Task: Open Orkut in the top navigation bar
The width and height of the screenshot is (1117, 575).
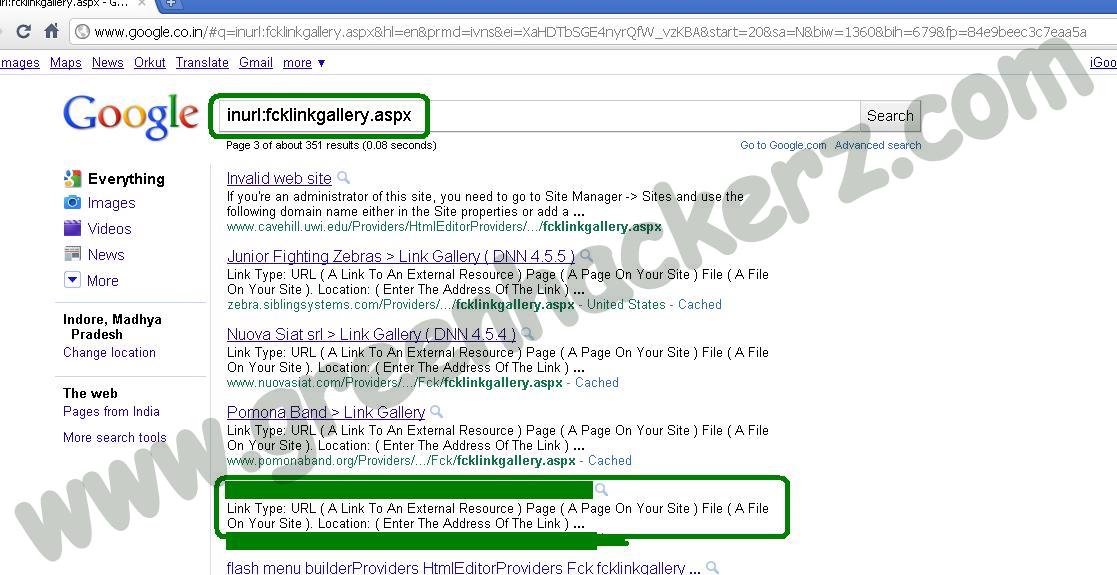Action: pyautogui.click(x=150, y=63)
